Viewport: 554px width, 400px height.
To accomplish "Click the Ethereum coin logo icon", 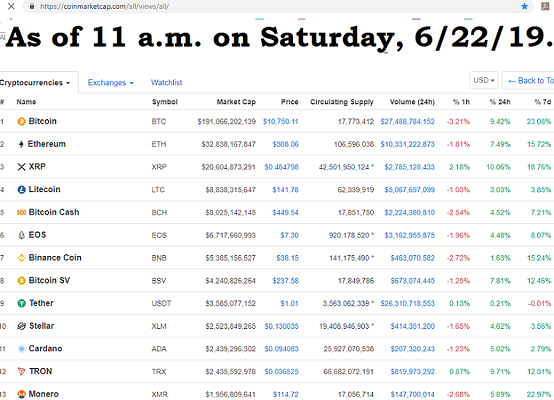I will pyautogui.click(x=21, y=144).
